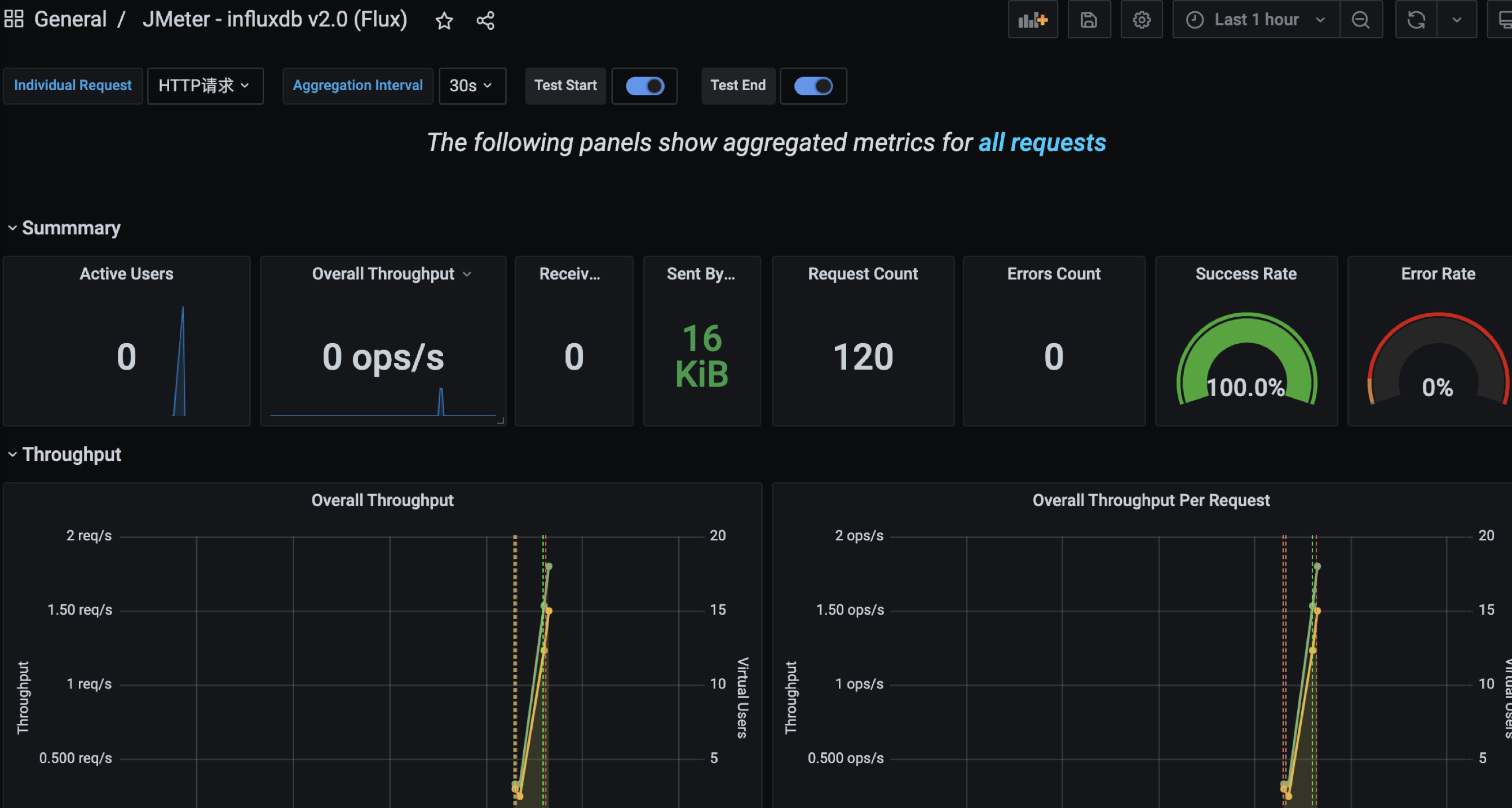The image size is (1512, 808).
Task: Open the Overall Throughput panel menu
Action: pyautogui.click(x=468, y=273)
